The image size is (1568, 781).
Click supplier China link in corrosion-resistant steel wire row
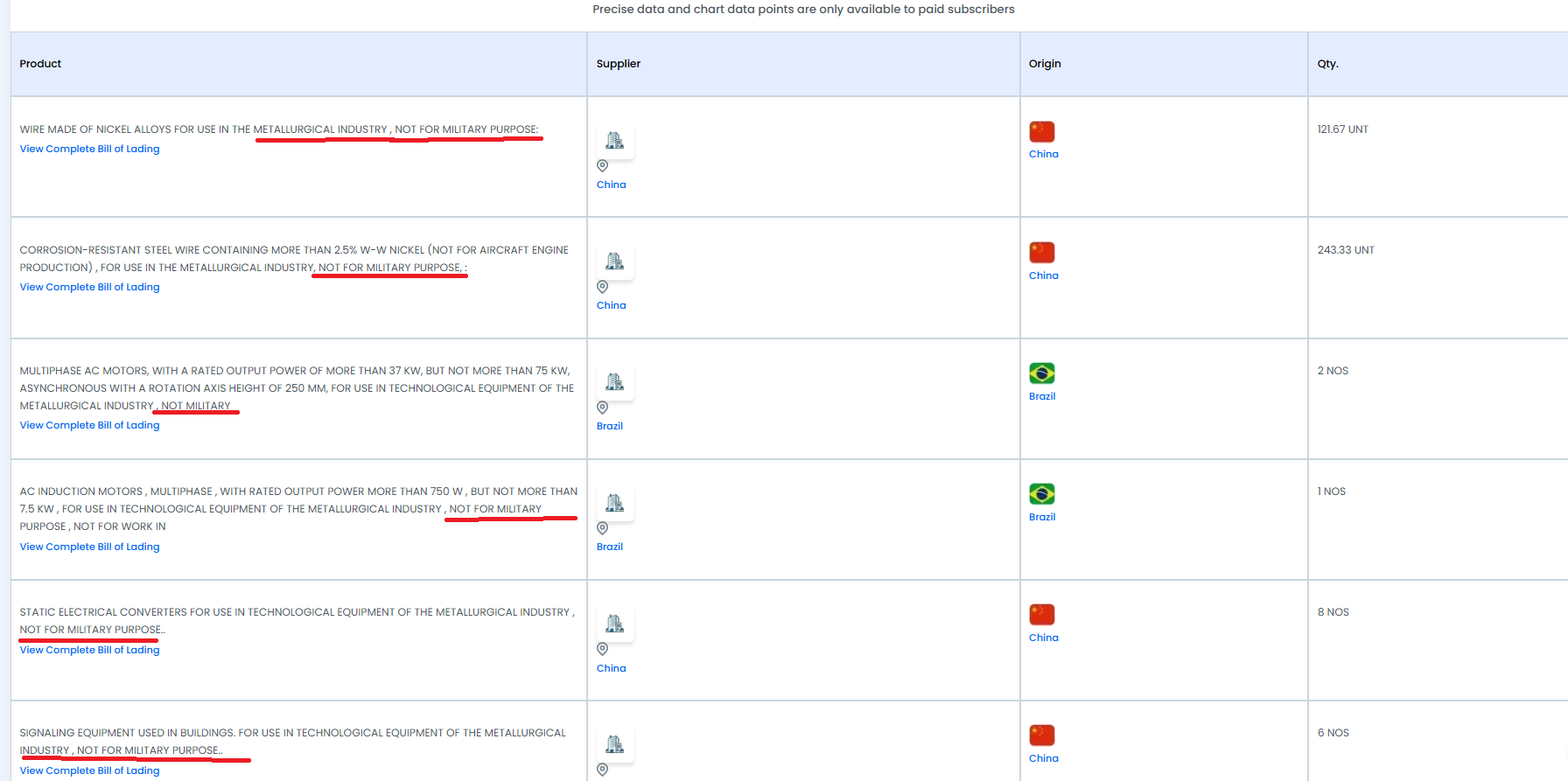pyautogui.click(x=611, y=305)
